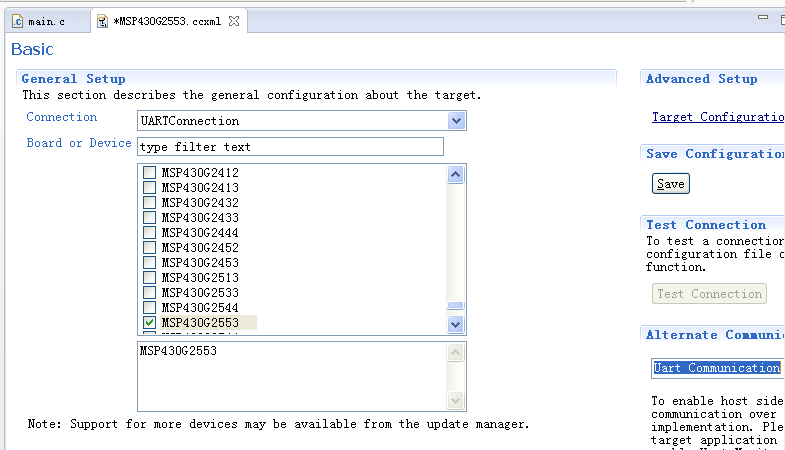785x450 pixels.
Task: Switch to the main.c tab
Action: tap(42, 20)
